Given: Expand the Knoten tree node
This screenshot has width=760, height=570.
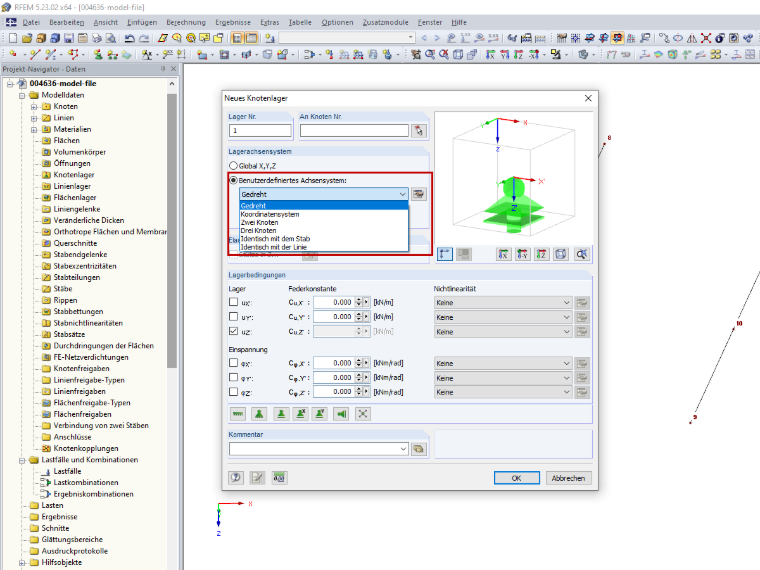Looking at the screenshot, I should 34,106.
